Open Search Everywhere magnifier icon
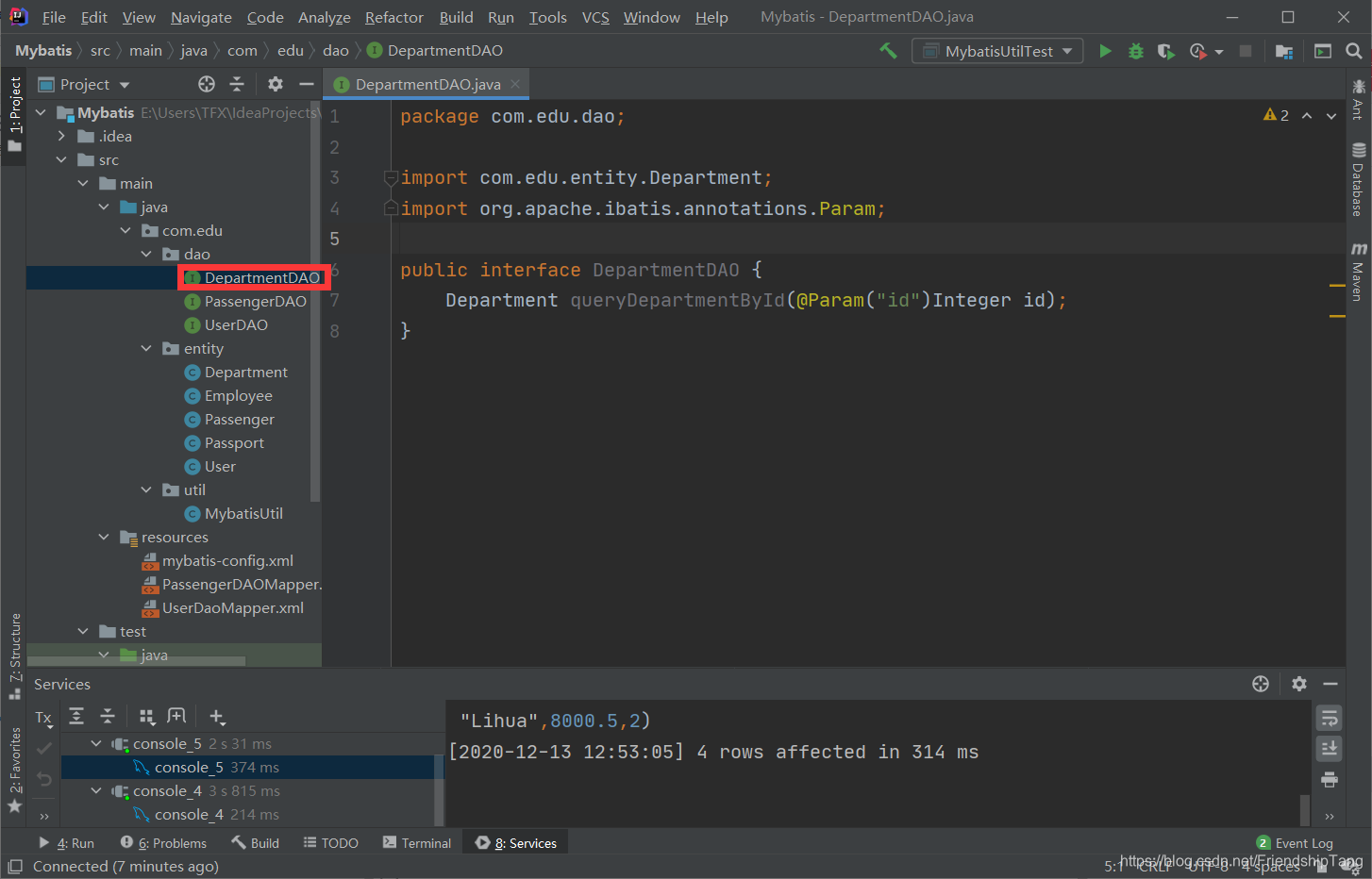Image resolution: width=1372 pixels, height=879 pixels. point(1354,51)
